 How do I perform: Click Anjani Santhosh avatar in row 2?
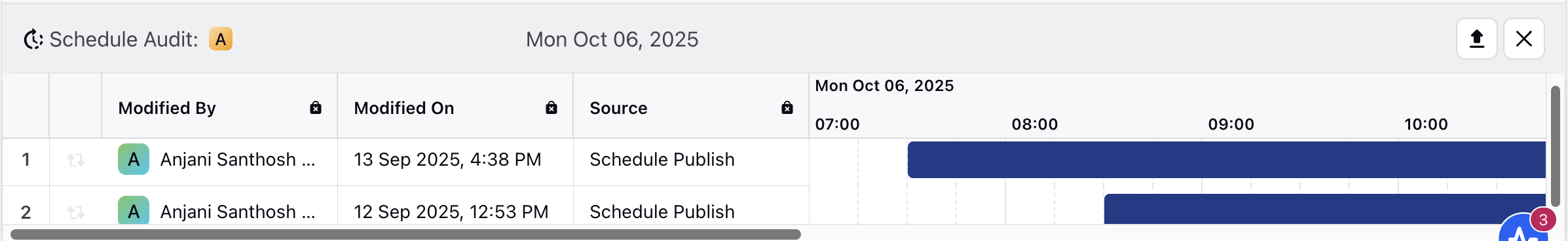[x=134, y=210]
